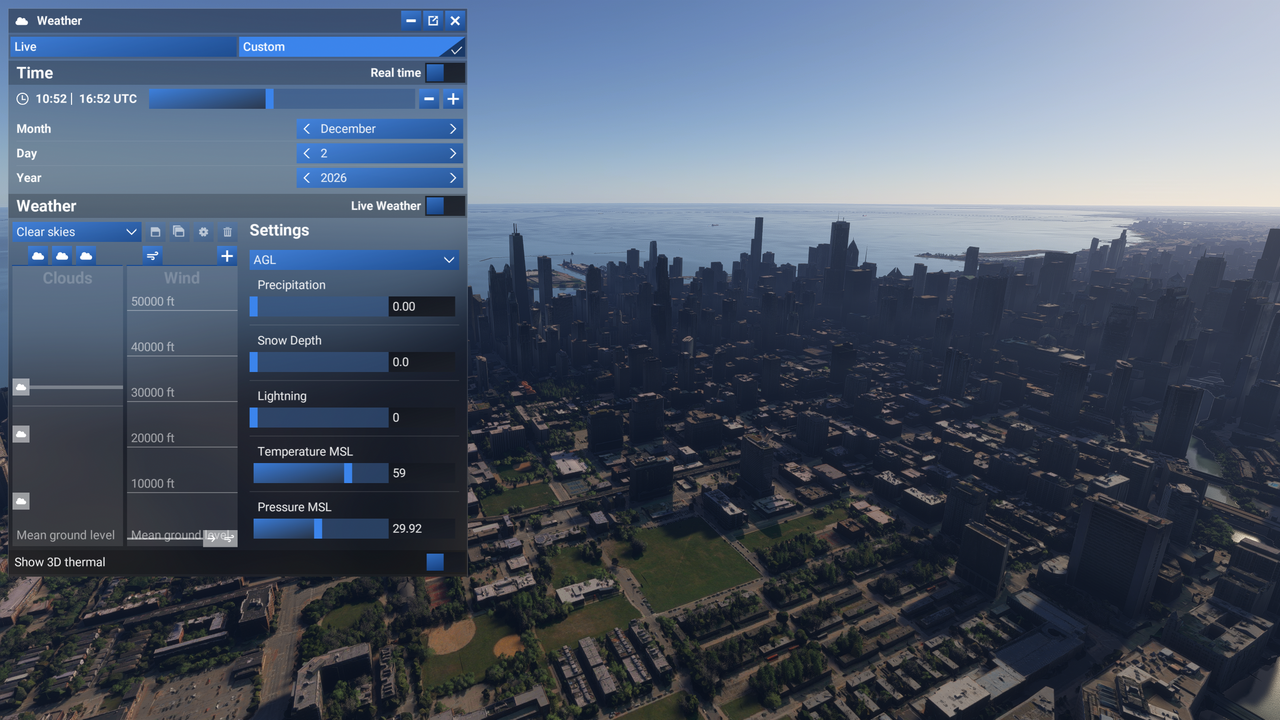Decrease time with the minus button

(429, 99)
